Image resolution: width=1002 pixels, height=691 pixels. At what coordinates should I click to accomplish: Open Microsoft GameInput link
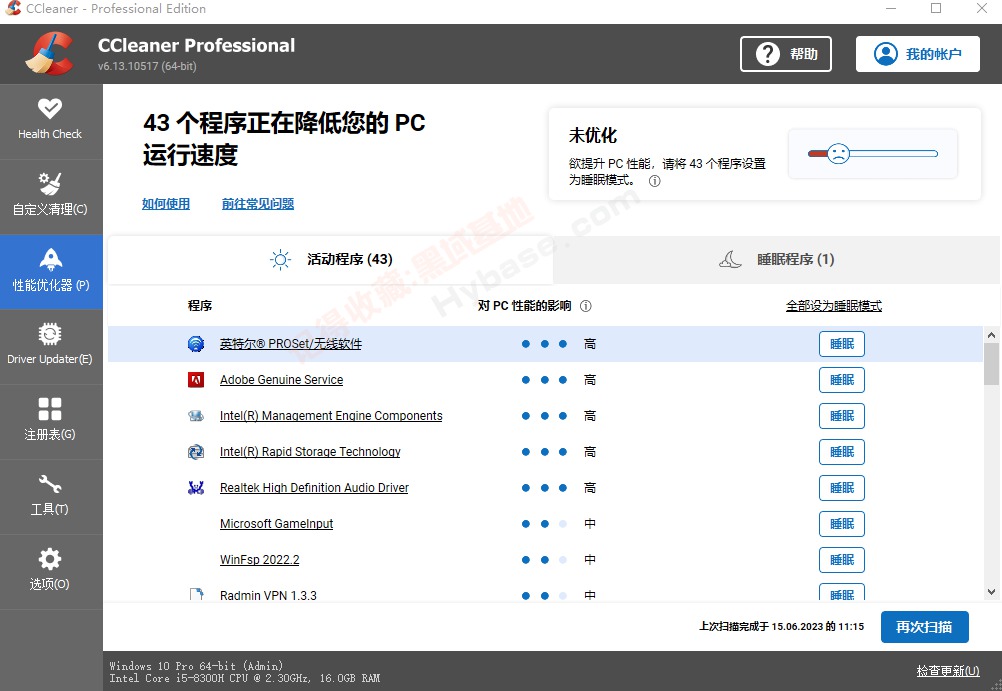276,524
